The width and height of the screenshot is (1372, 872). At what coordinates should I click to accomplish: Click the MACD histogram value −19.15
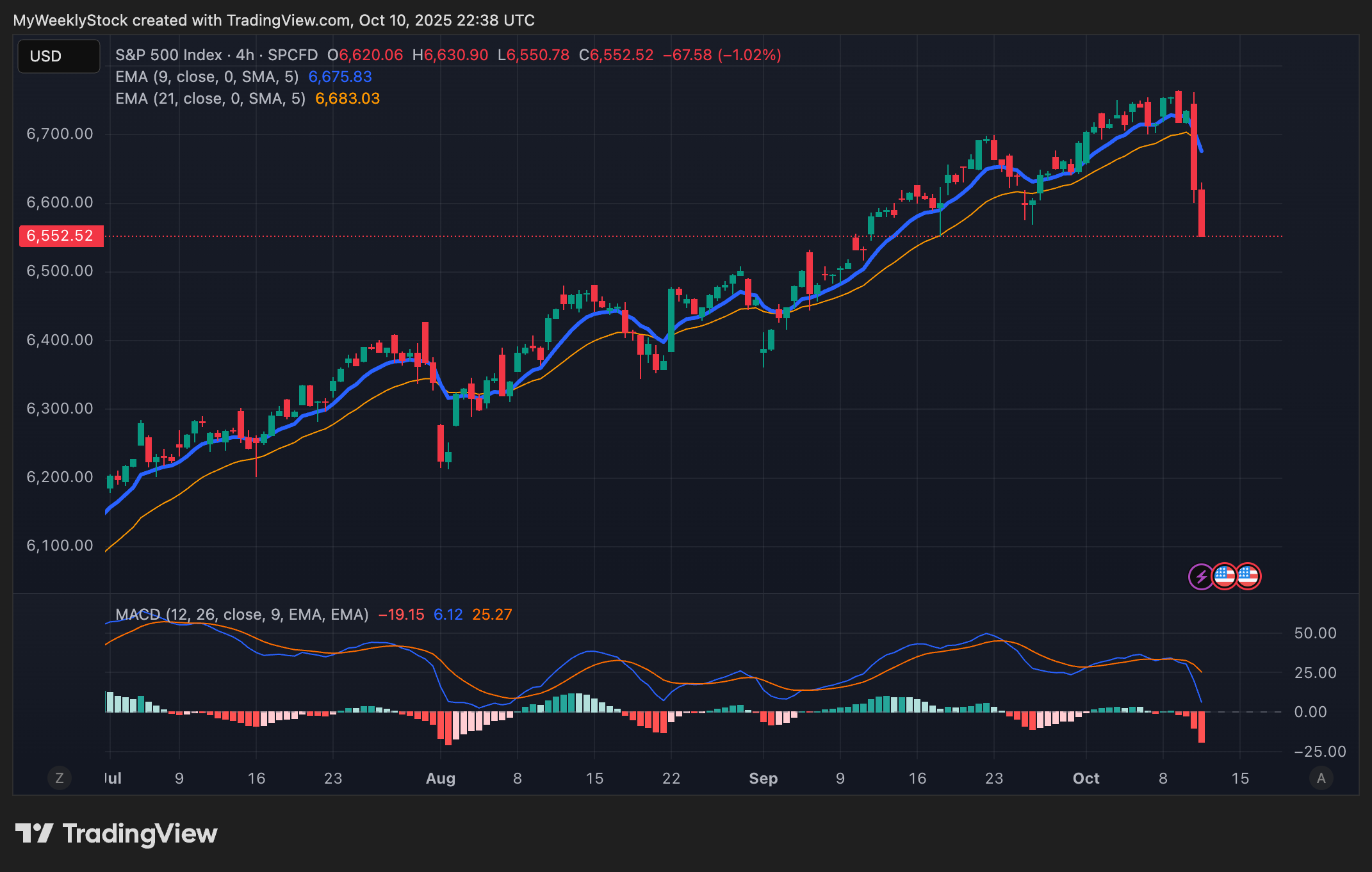(x=401, y=615)
